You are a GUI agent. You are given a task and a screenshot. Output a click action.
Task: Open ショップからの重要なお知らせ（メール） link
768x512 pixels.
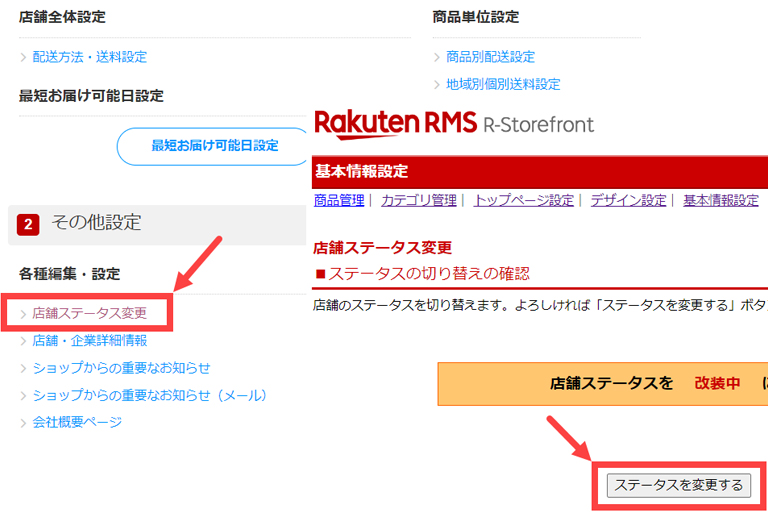click(x=150, y=395)
